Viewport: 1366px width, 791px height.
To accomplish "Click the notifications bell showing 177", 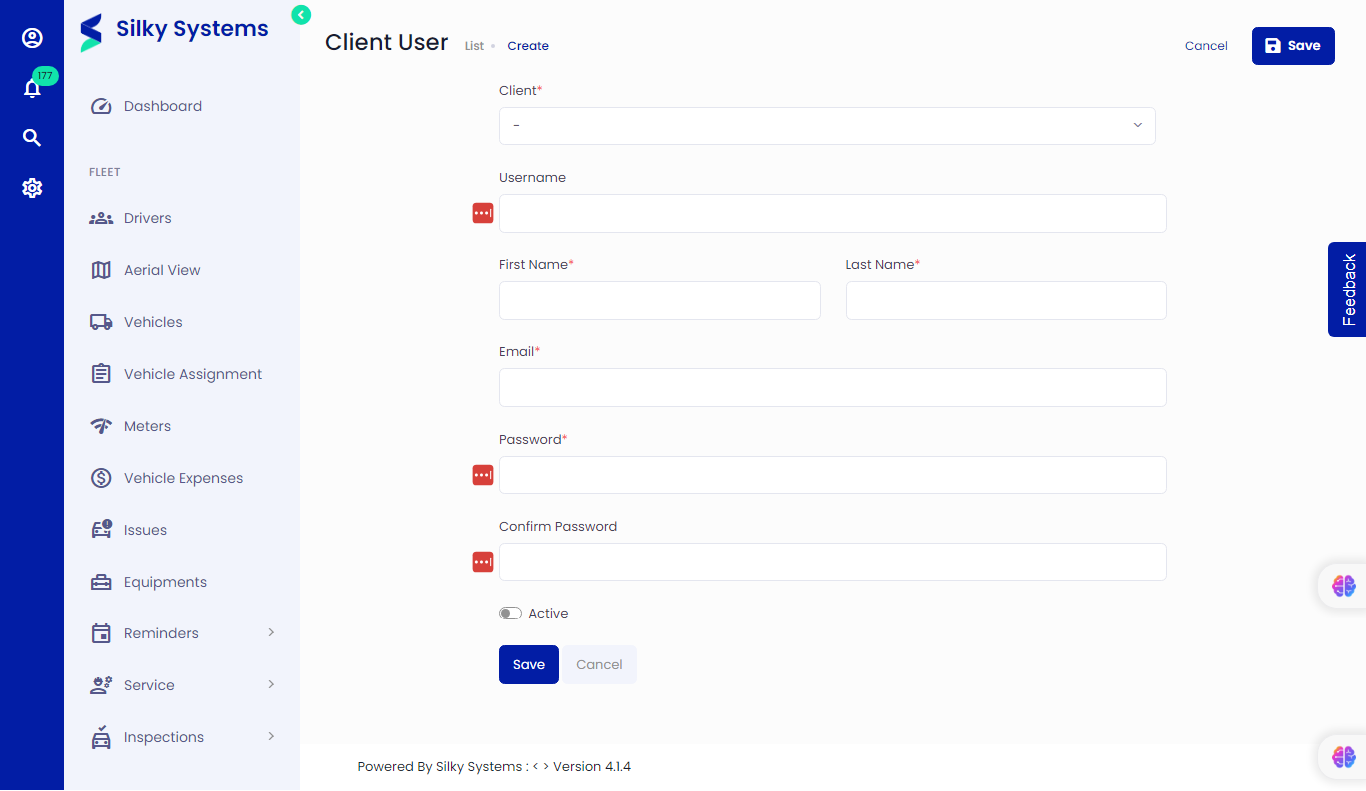I will (32, 88).
